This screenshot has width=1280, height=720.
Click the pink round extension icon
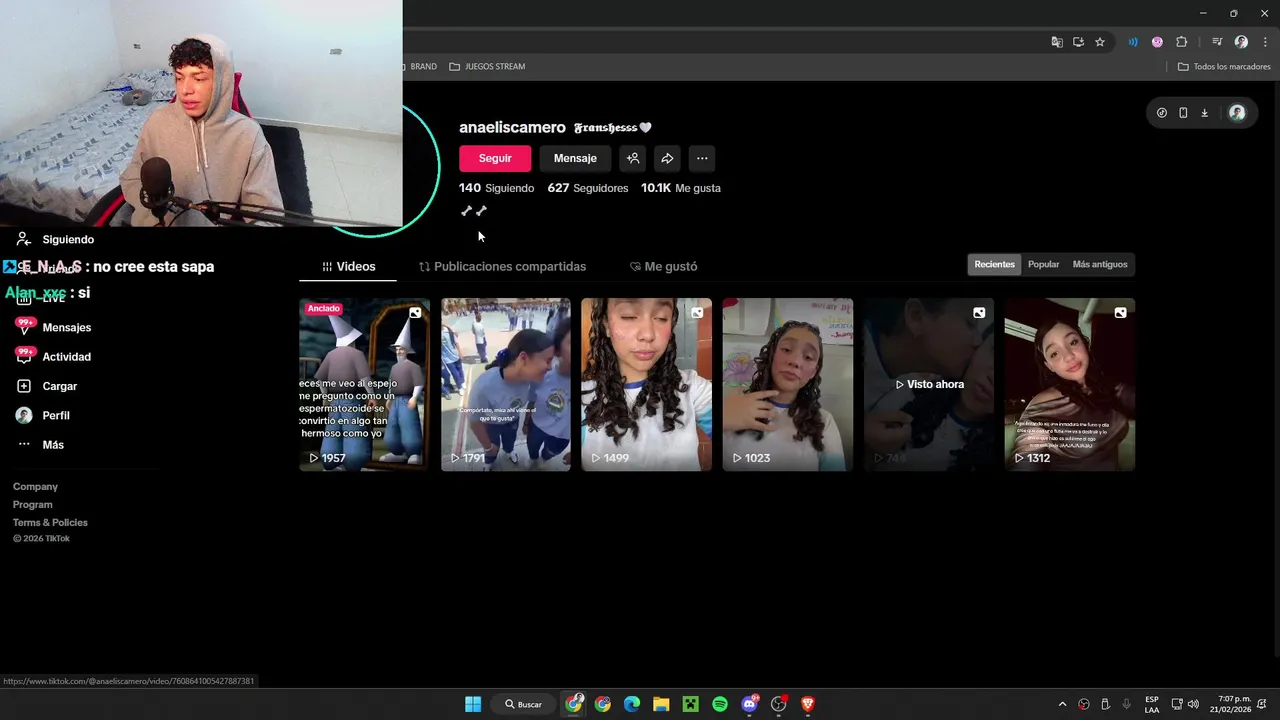coord(1157,42)
